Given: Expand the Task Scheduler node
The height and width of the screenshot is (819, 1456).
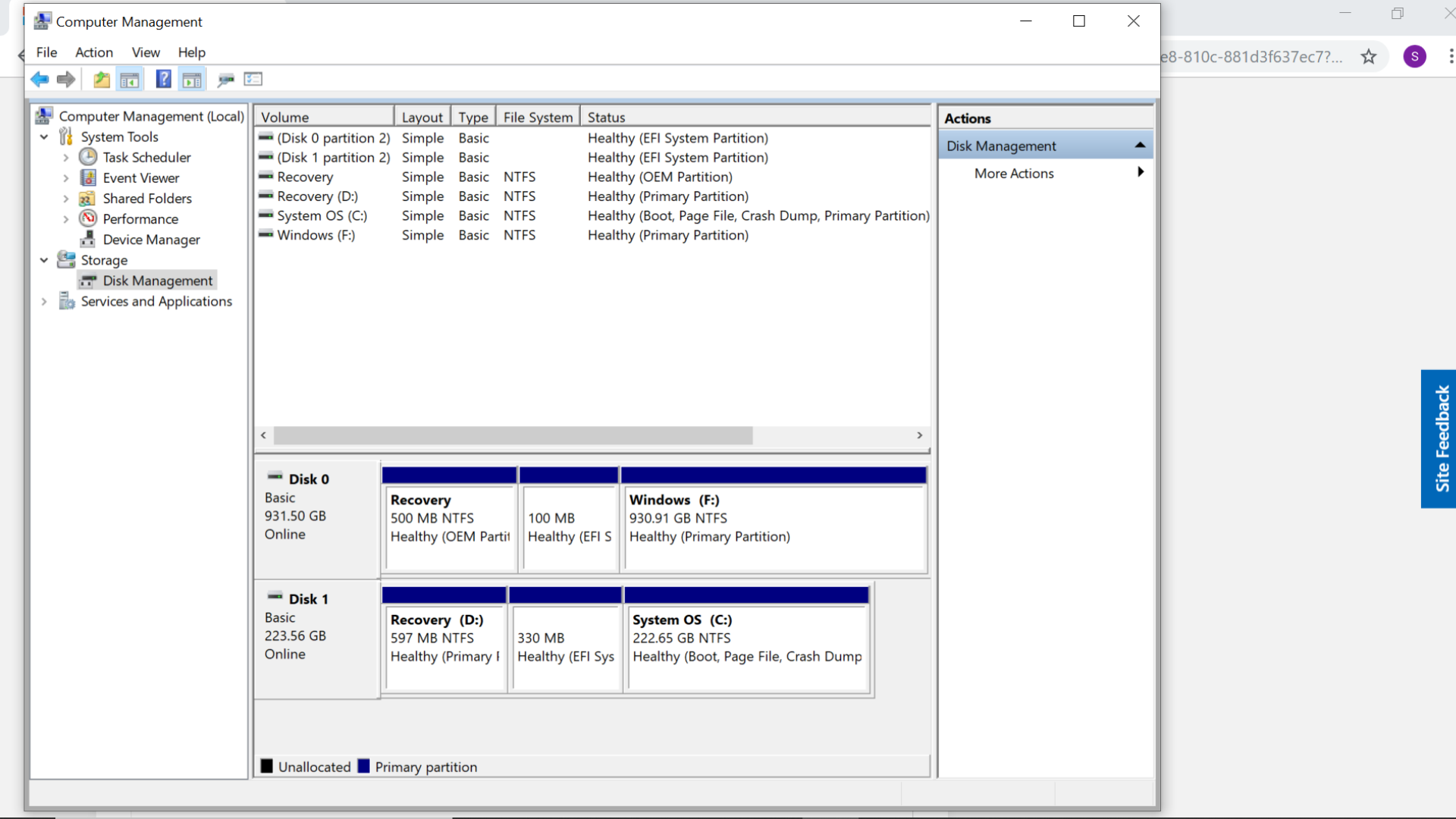Looking at the screenshot, I should coord(66,158).
